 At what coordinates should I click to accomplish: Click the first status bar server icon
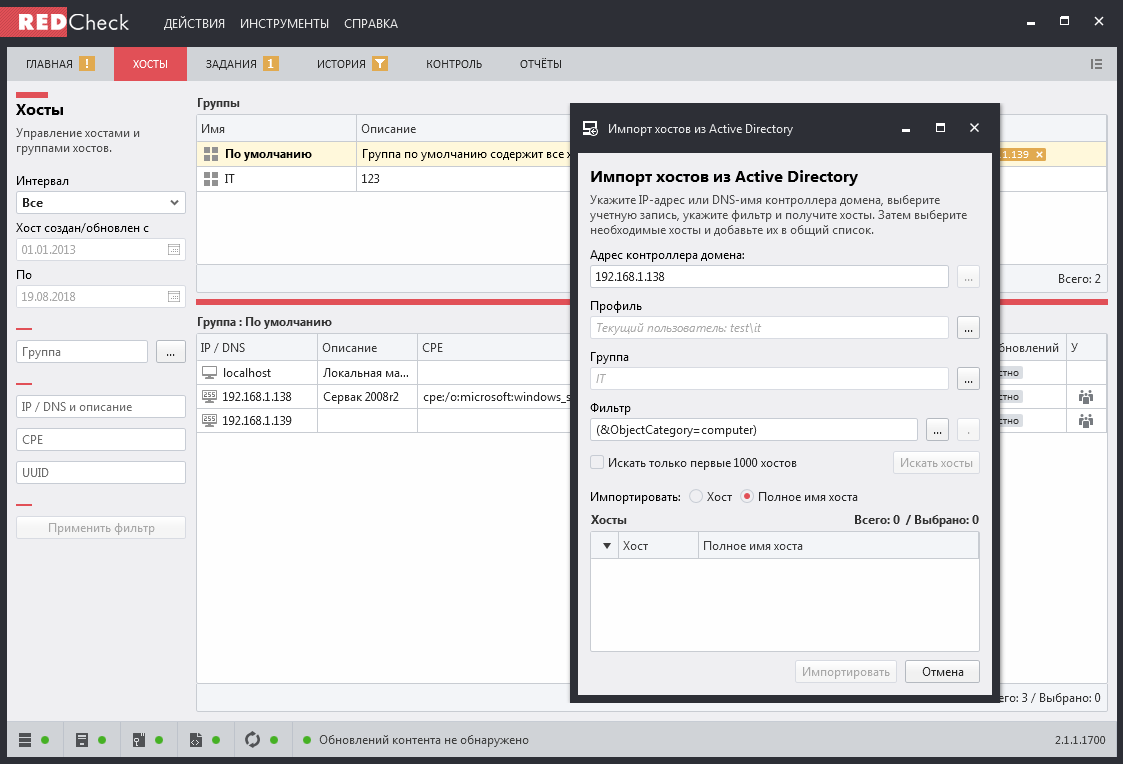(x=25, y=740)
